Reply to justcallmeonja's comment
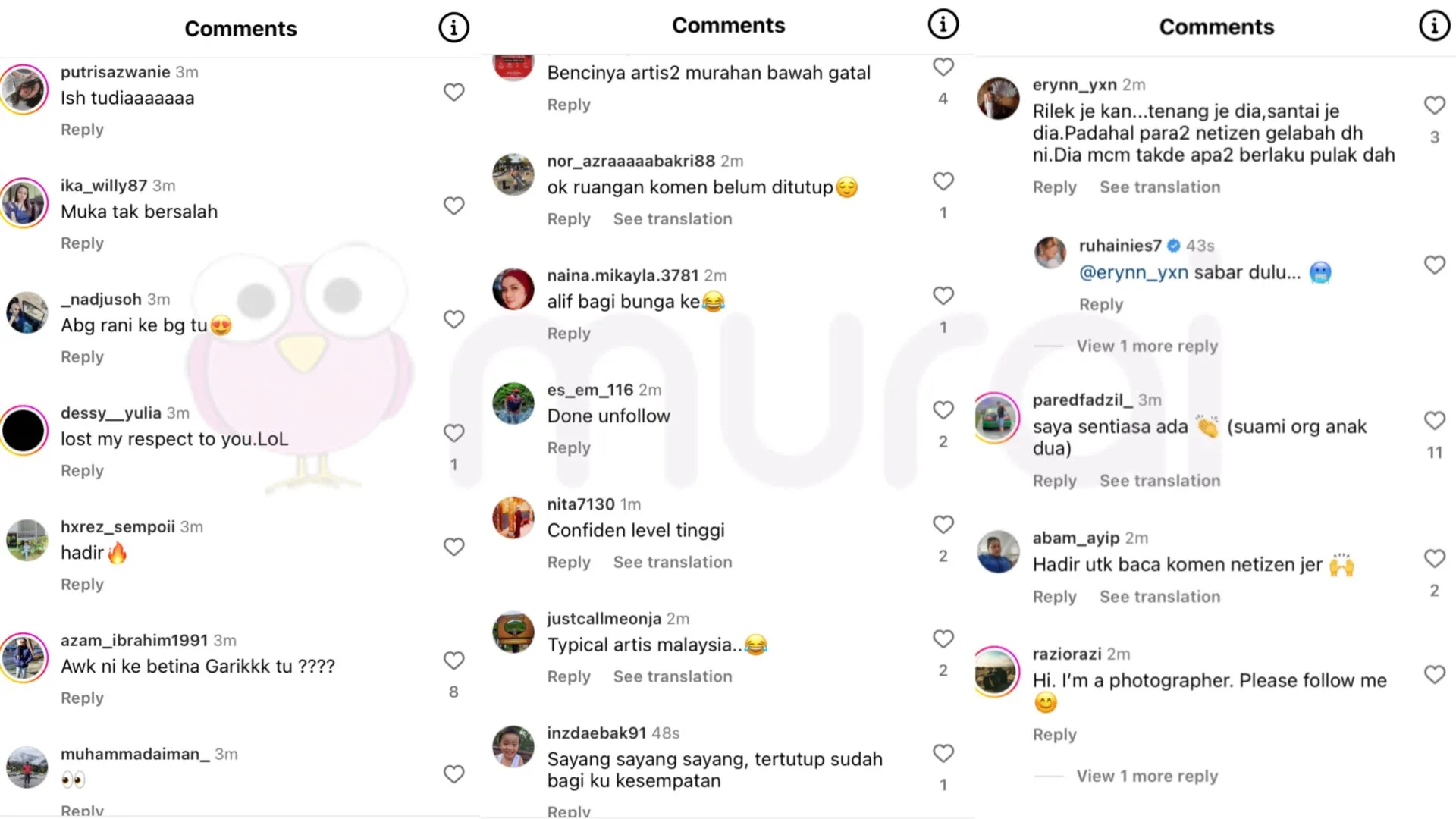The width and height of the screenshot is (1456, 819). [x=569, y=676]
